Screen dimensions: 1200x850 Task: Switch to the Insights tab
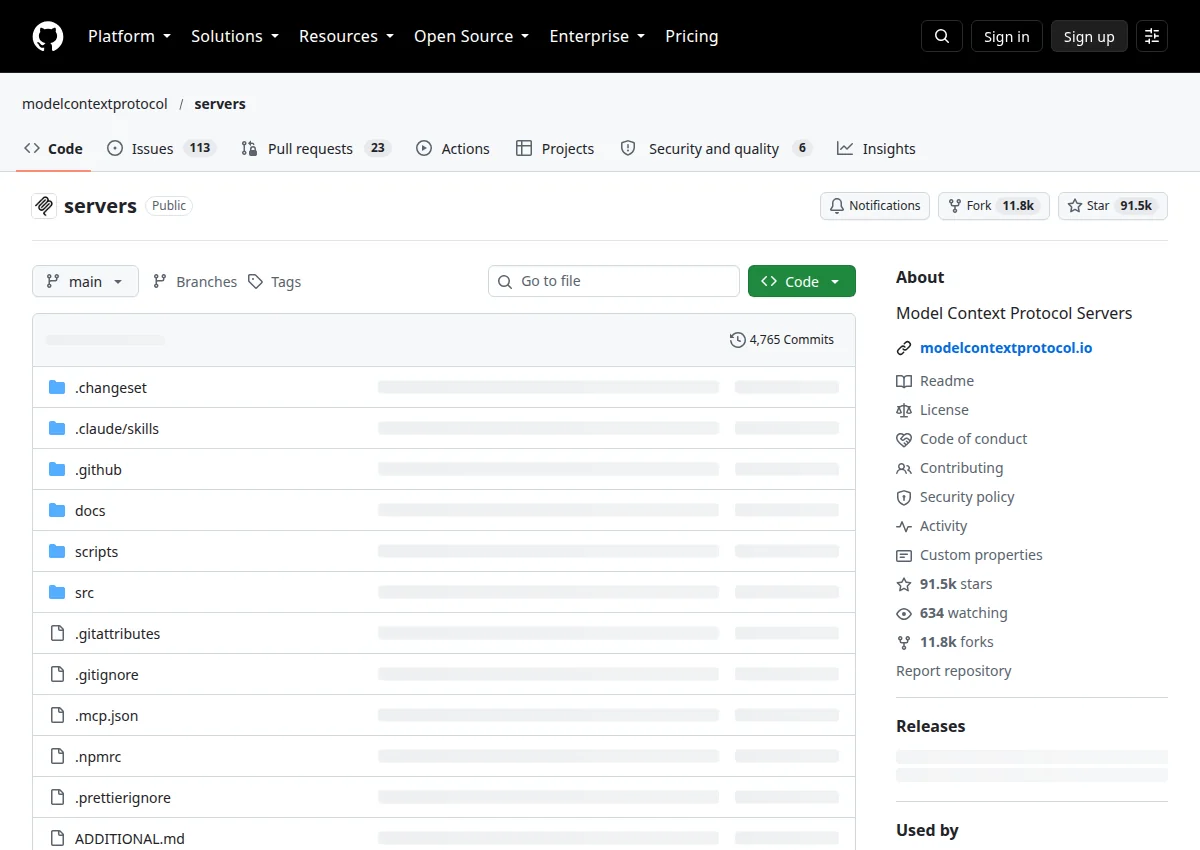[x=876, y=149]
